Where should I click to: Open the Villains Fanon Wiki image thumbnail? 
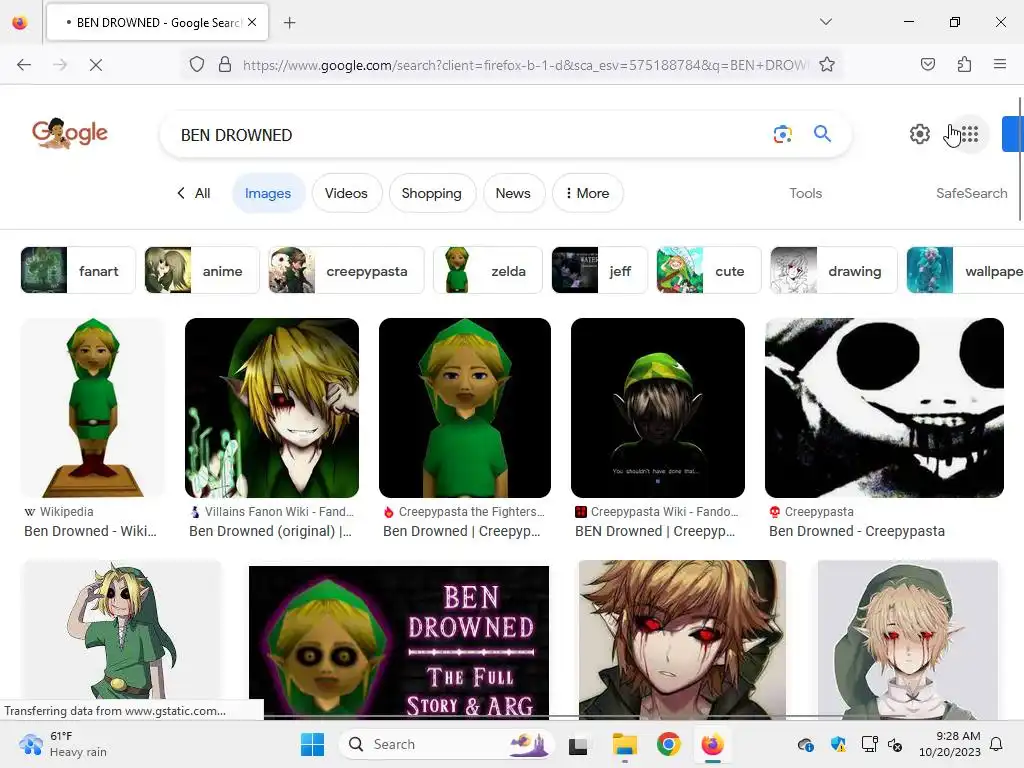pos(272,408)
